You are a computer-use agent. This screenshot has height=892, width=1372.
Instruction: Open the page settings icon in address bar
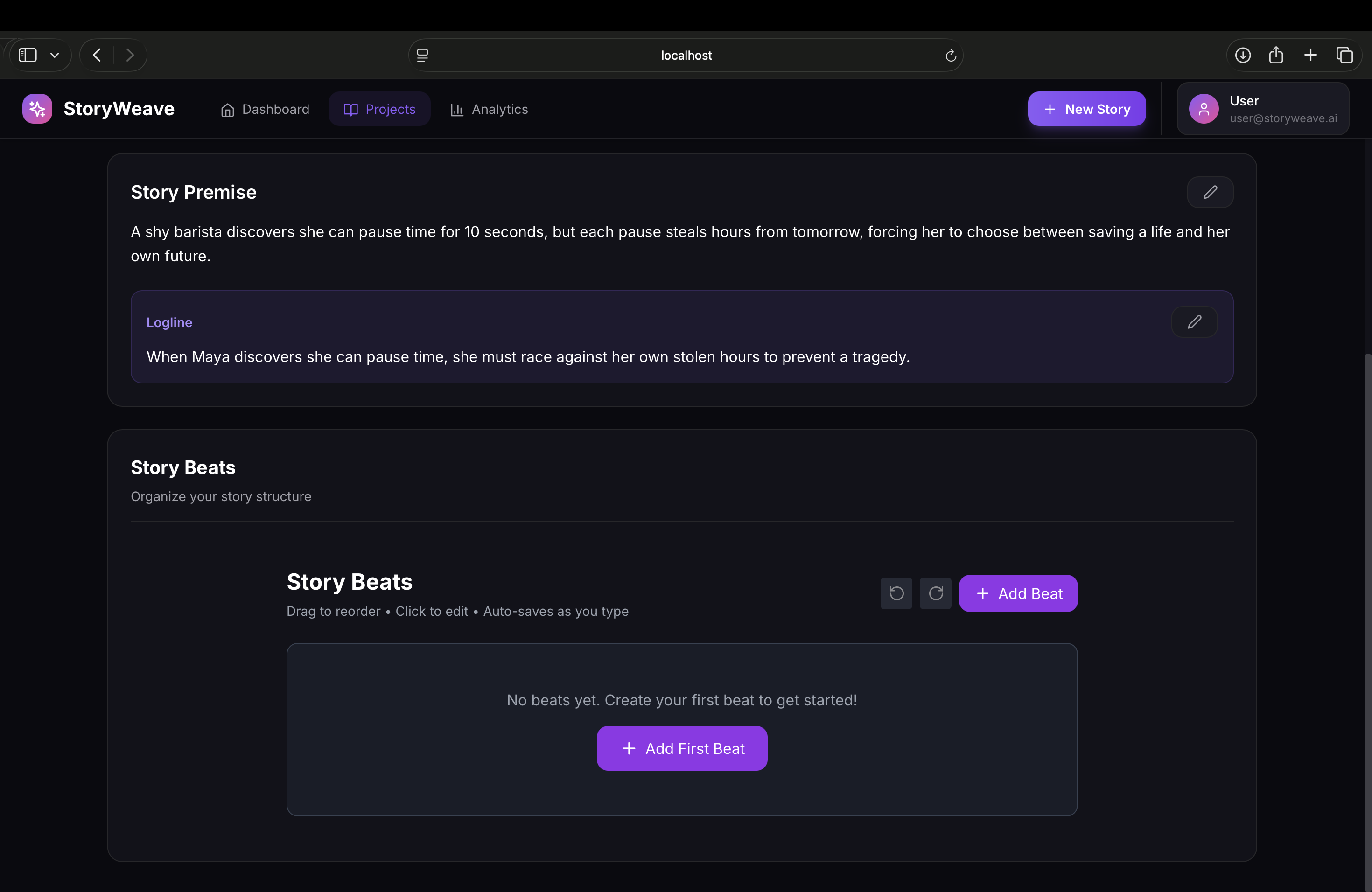point(422,56)
